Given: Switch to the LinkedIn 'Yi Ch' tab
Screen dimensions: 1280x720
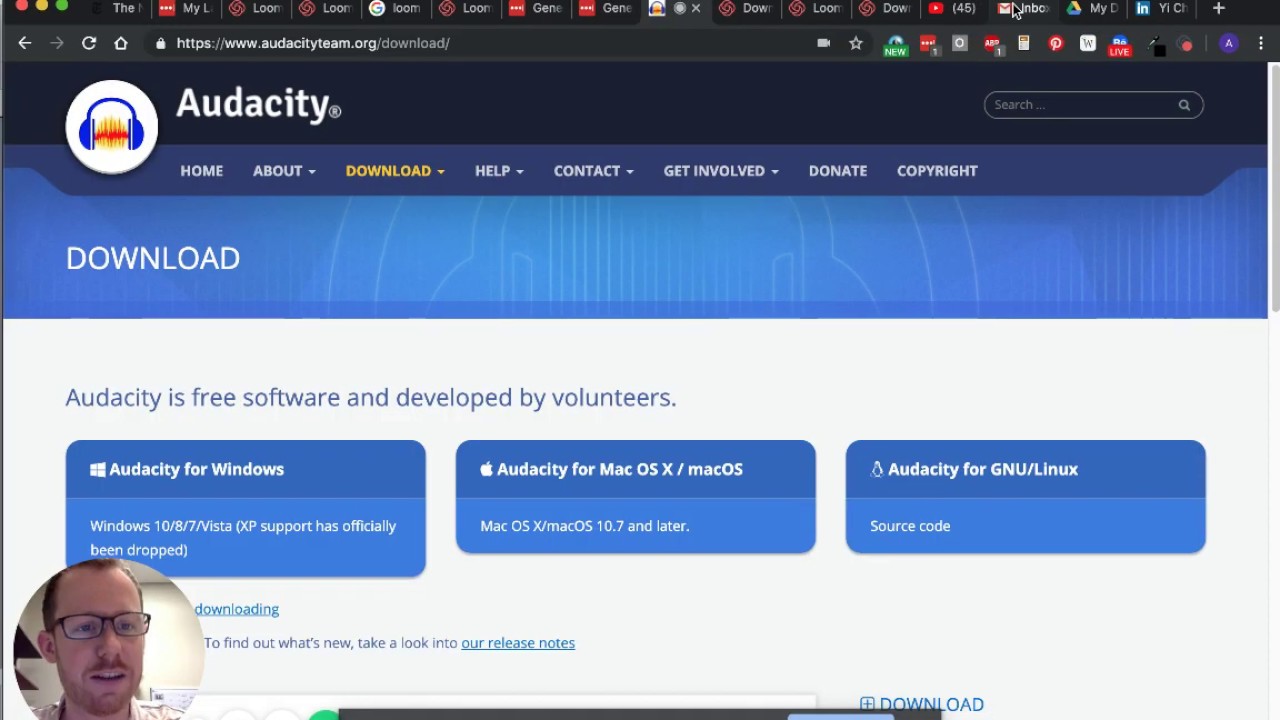Looking at the screenshot, I should point(1163,8).
